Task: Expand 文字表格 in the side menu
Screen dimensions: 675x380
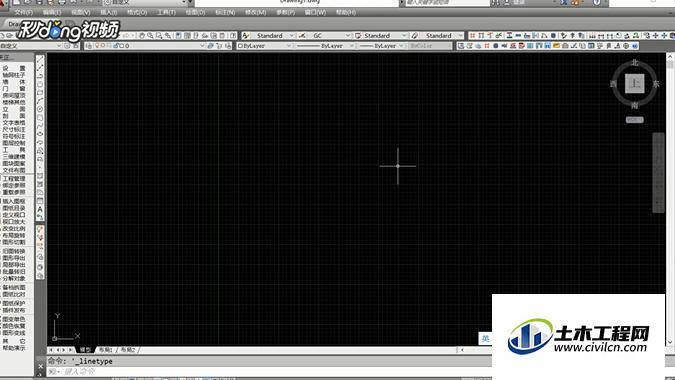Action: (14, 123)
